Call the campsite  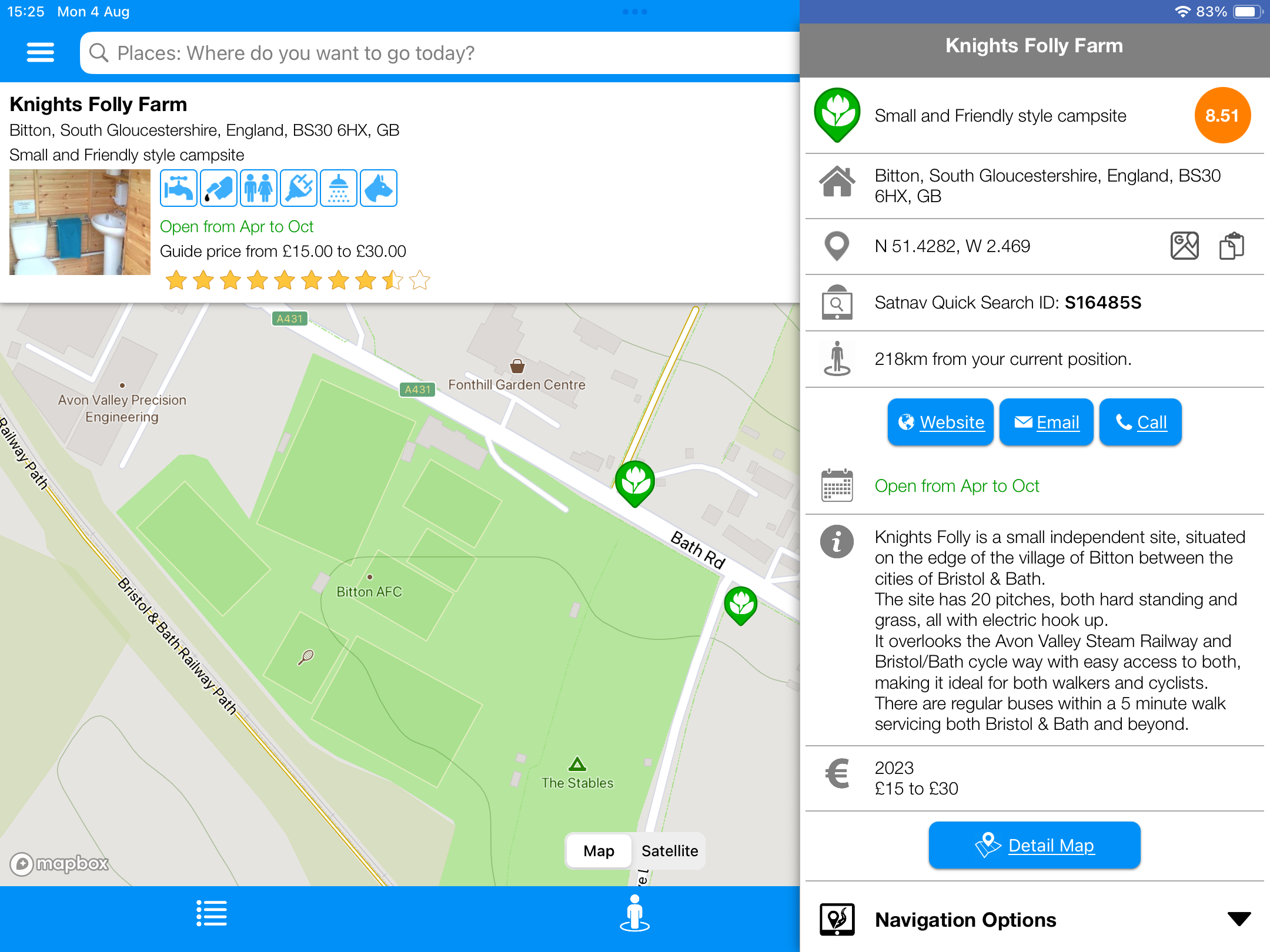point(1141,422)
